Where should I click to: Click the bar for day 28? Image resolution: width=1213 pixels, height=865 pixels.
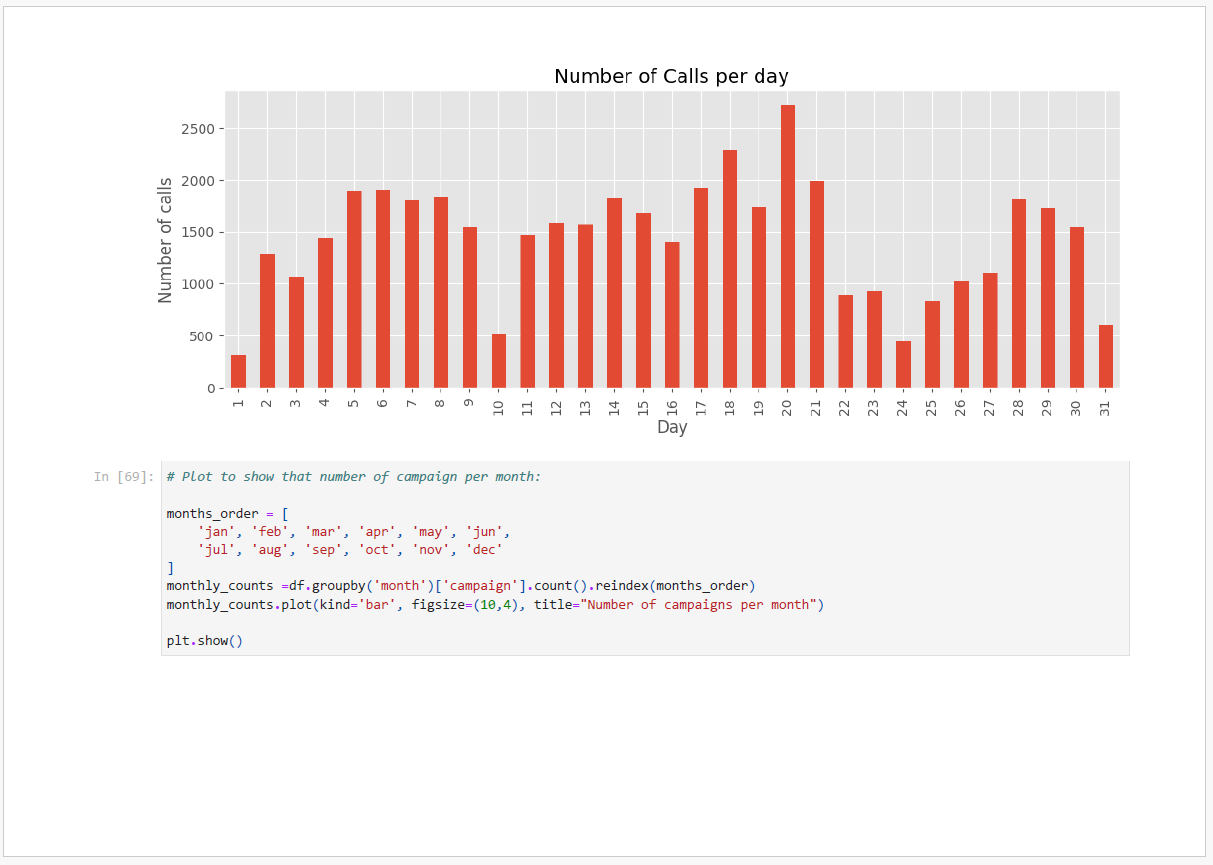tap(1018, 293)
